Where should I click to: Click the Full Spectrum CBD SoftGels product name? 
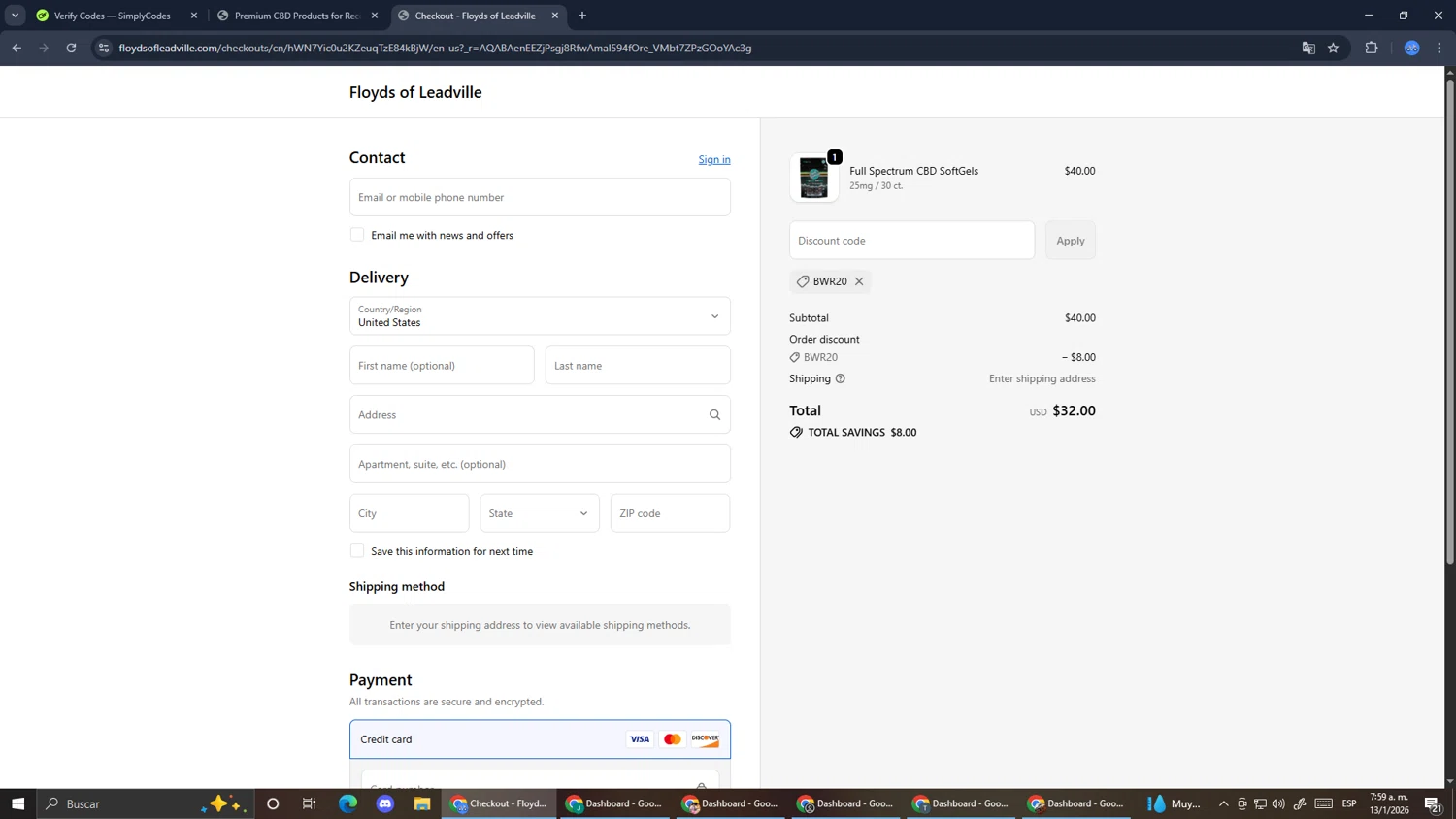pos(913,171)
